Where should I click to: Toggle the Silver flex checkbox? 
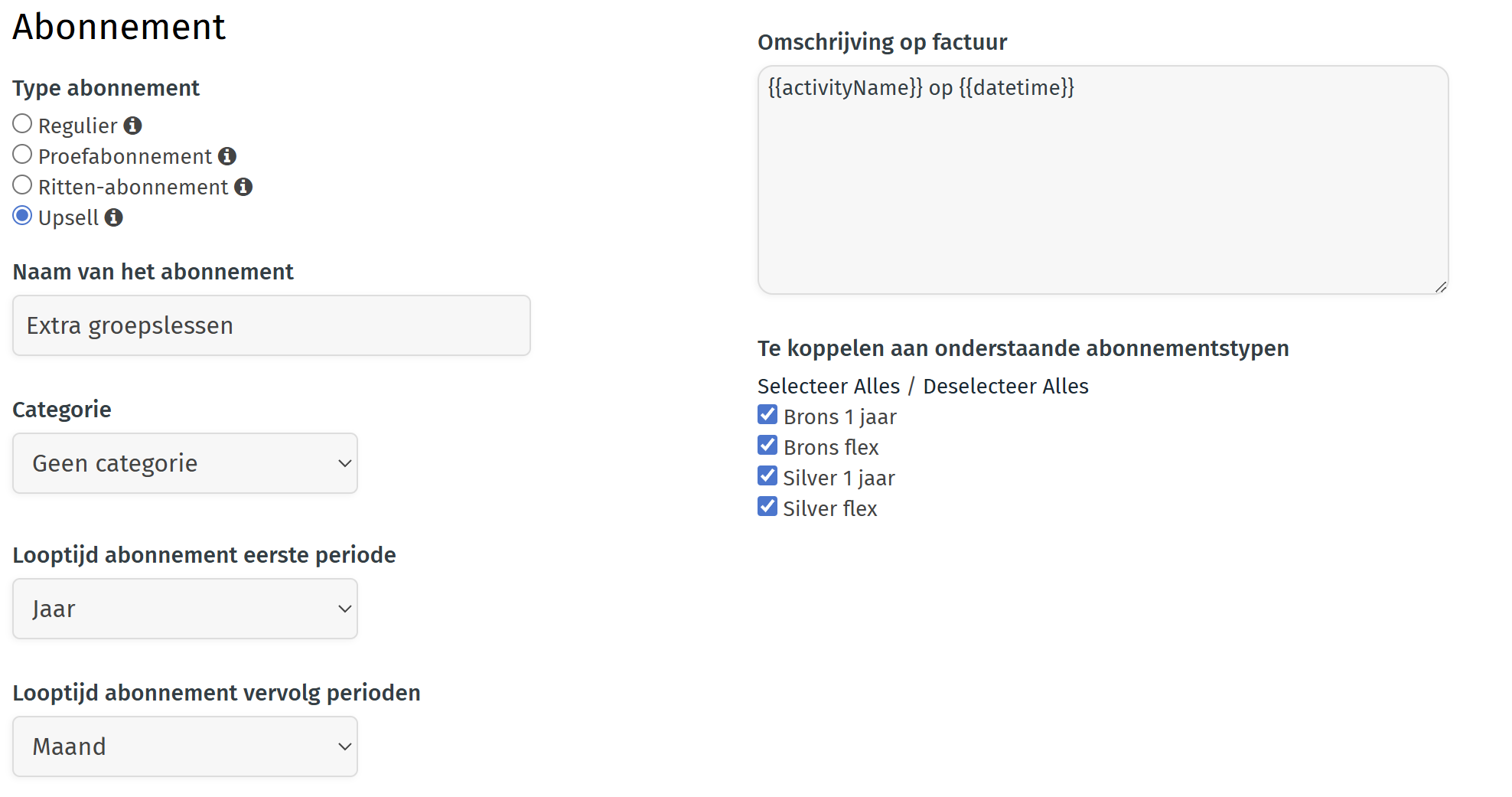pyautogui.click(x=767, y=507)
